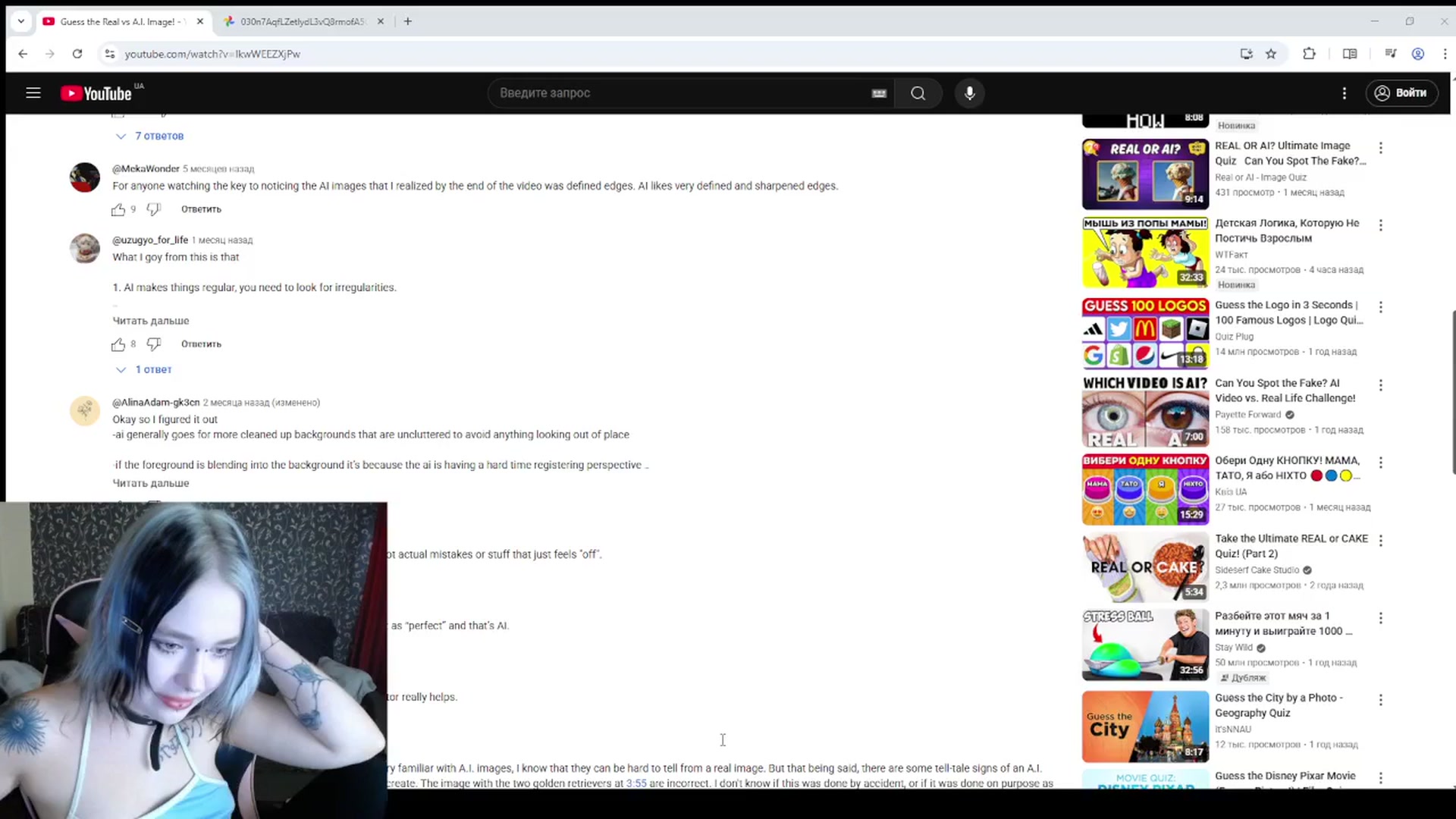Switch to the 030n7AqfLZetlydL3vQ8rmofA5 tab
This screenshot has width=1456, height=819.
coord(302,21)
